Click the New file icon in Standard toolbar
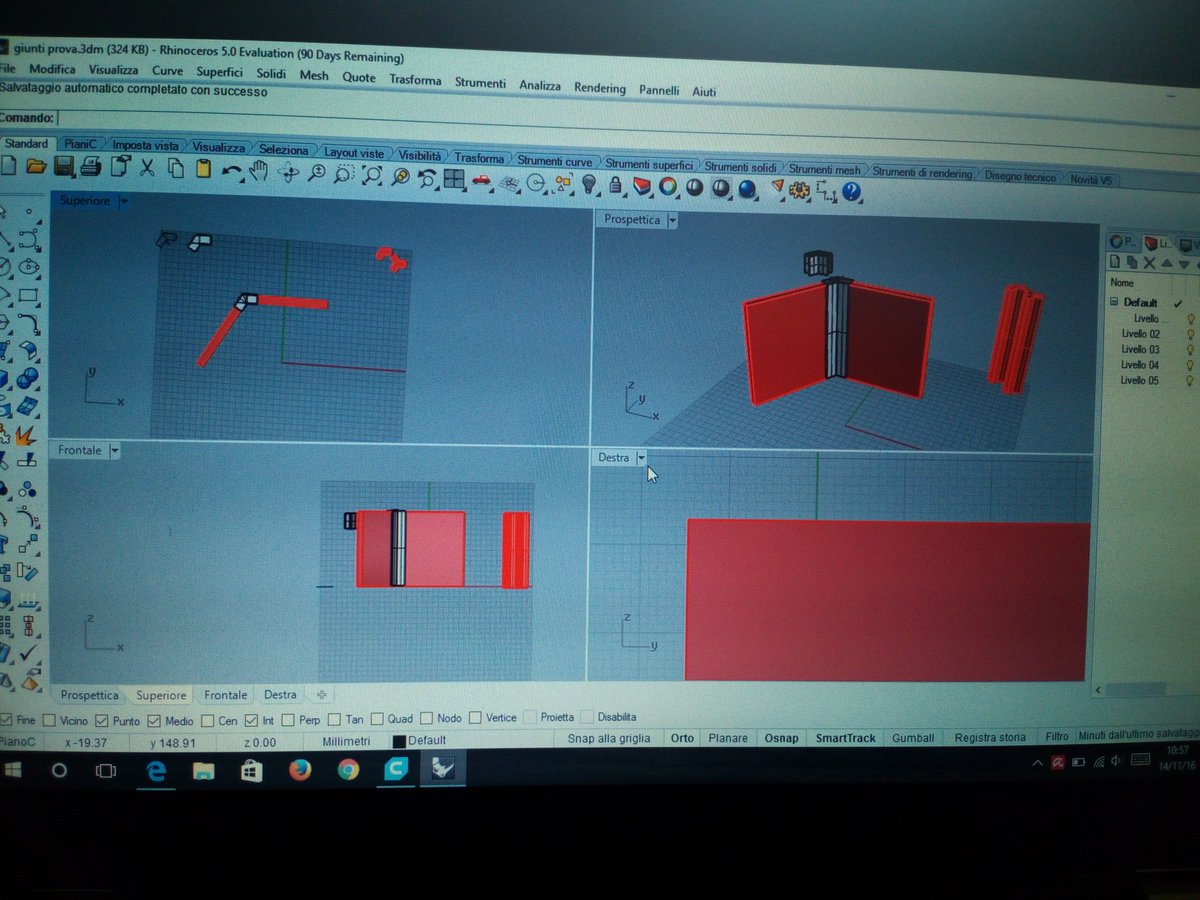This screenshot has width=1200, height=900. (x=8, y=167)
